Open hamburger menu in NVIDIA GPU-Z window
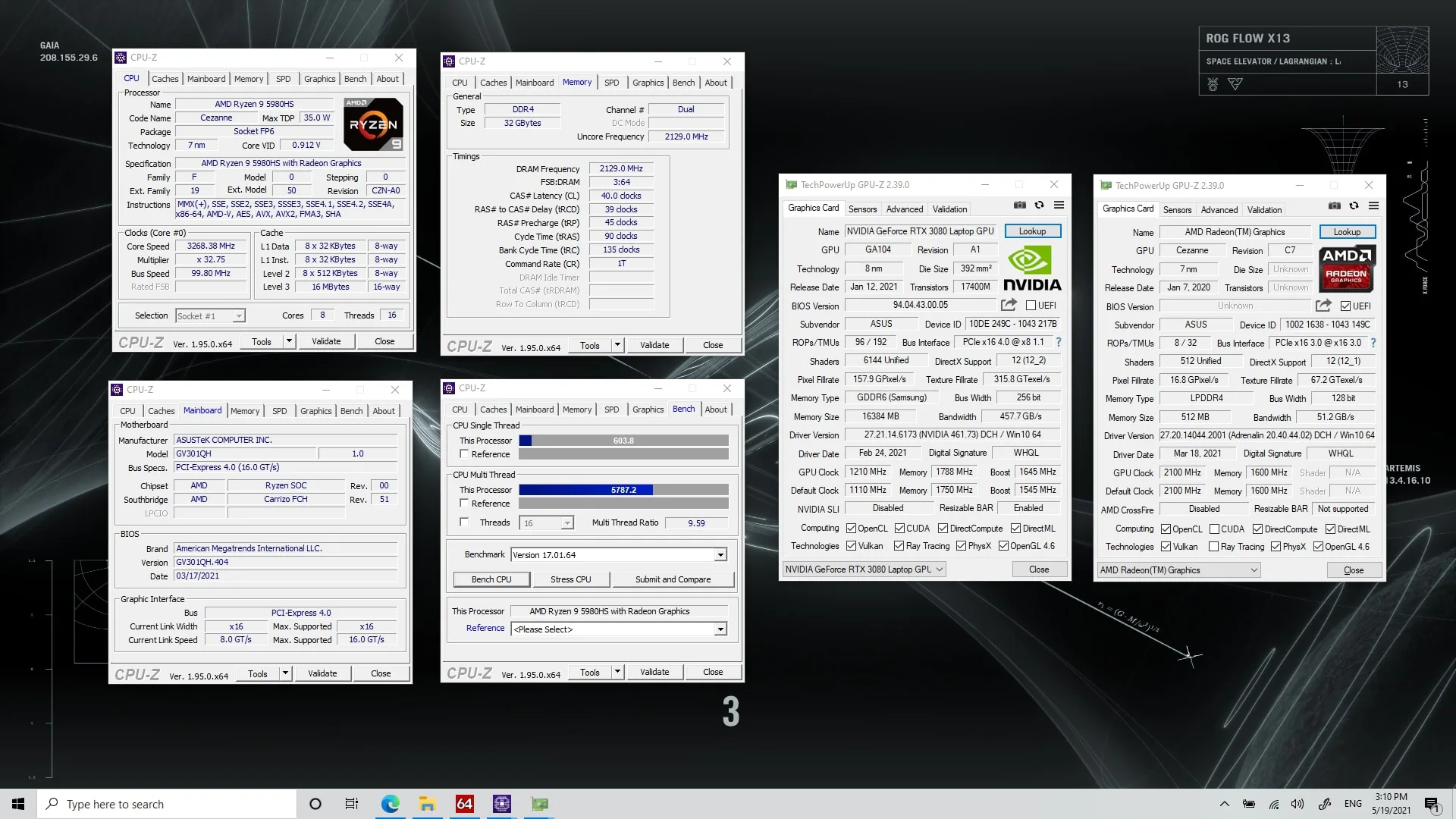This screenshot has width=1456, height=819. (x=1059, y=205)
